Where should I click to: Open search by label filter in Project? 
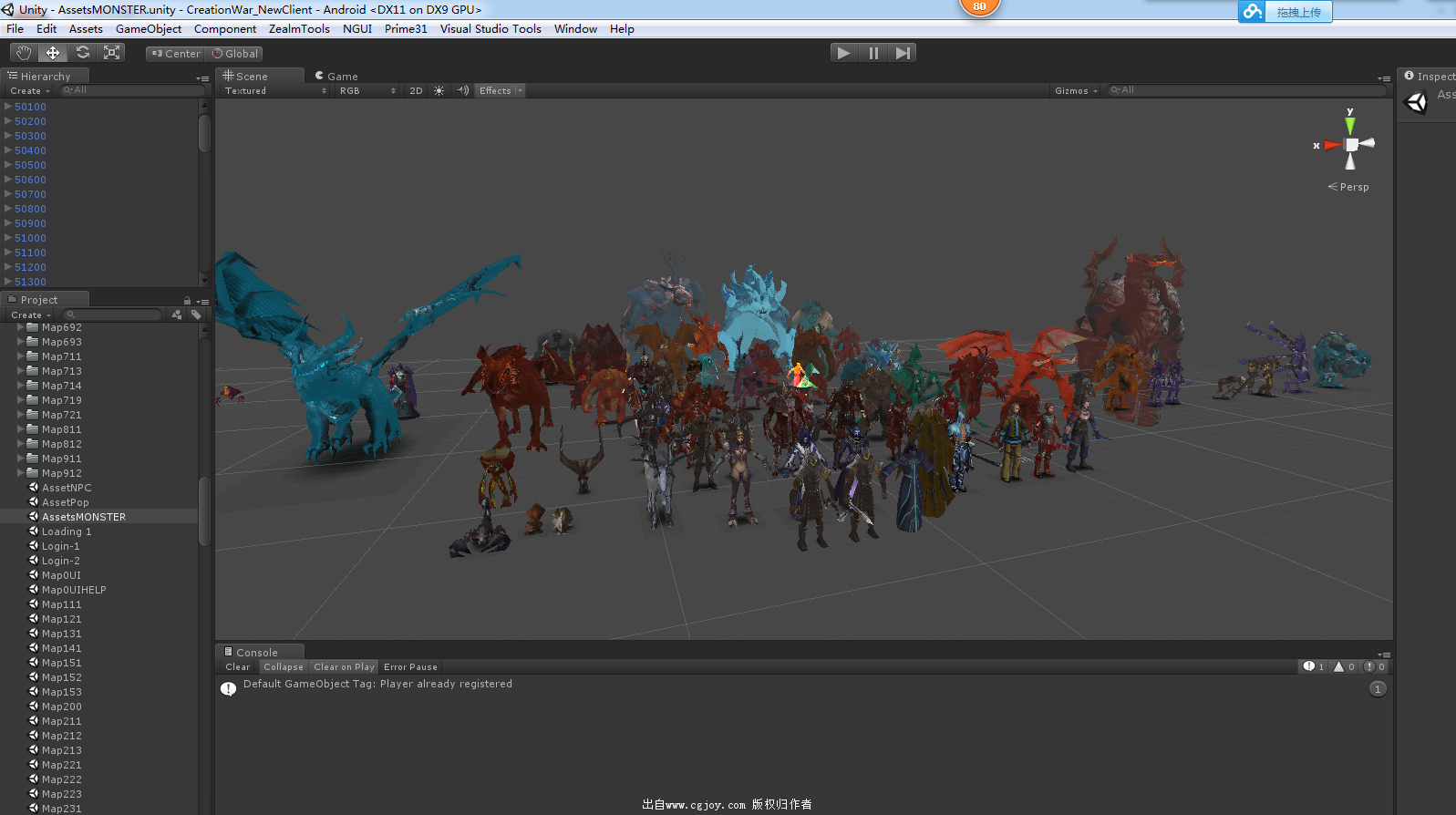[x=196, y=315]
